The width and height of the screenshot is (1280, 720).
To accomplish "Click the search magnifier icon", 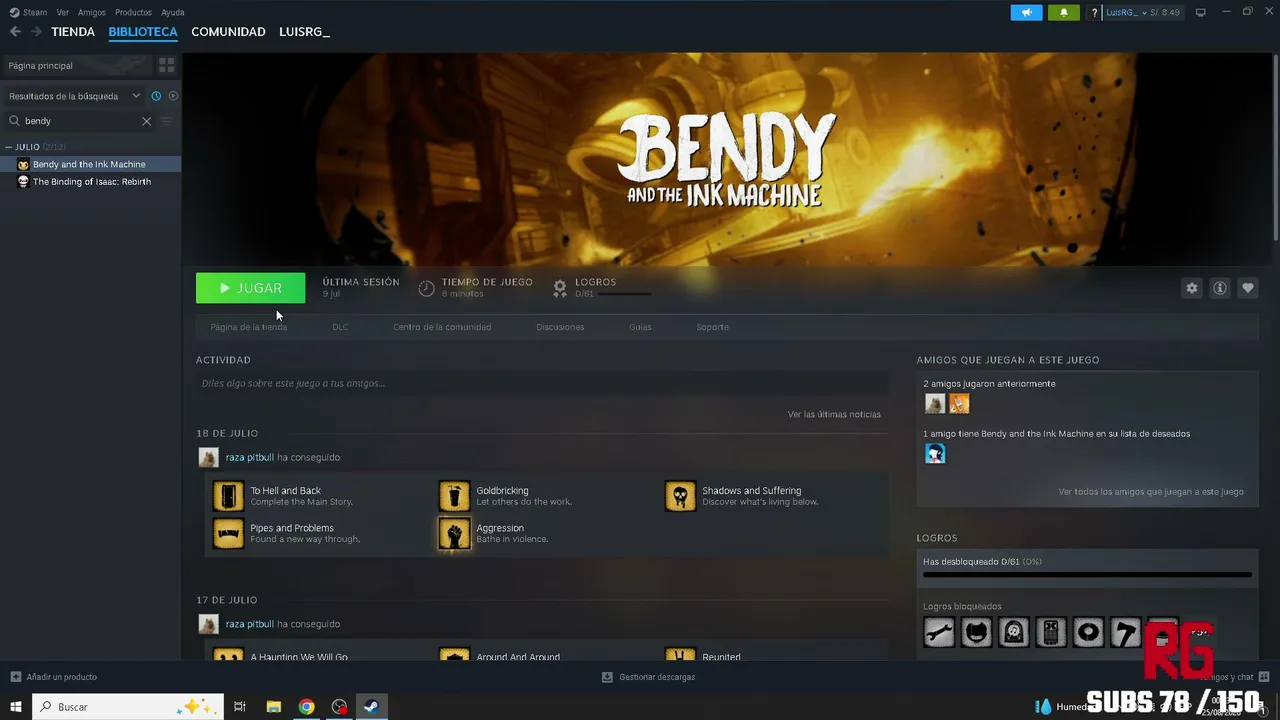I will click(x=14, y=121).
